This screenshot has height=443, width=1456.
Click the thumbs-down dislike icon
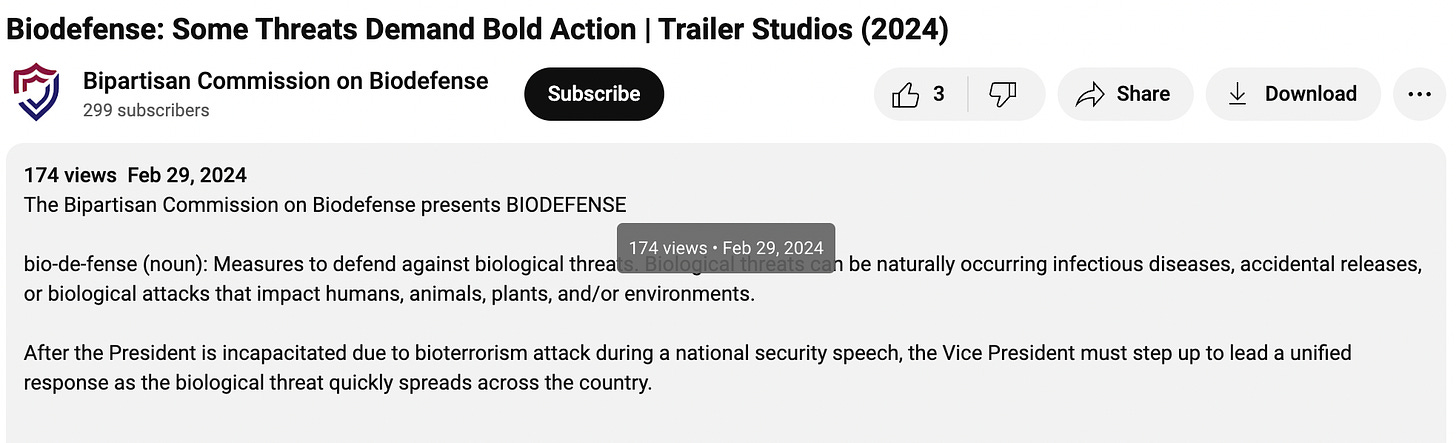pos(1002,94)
